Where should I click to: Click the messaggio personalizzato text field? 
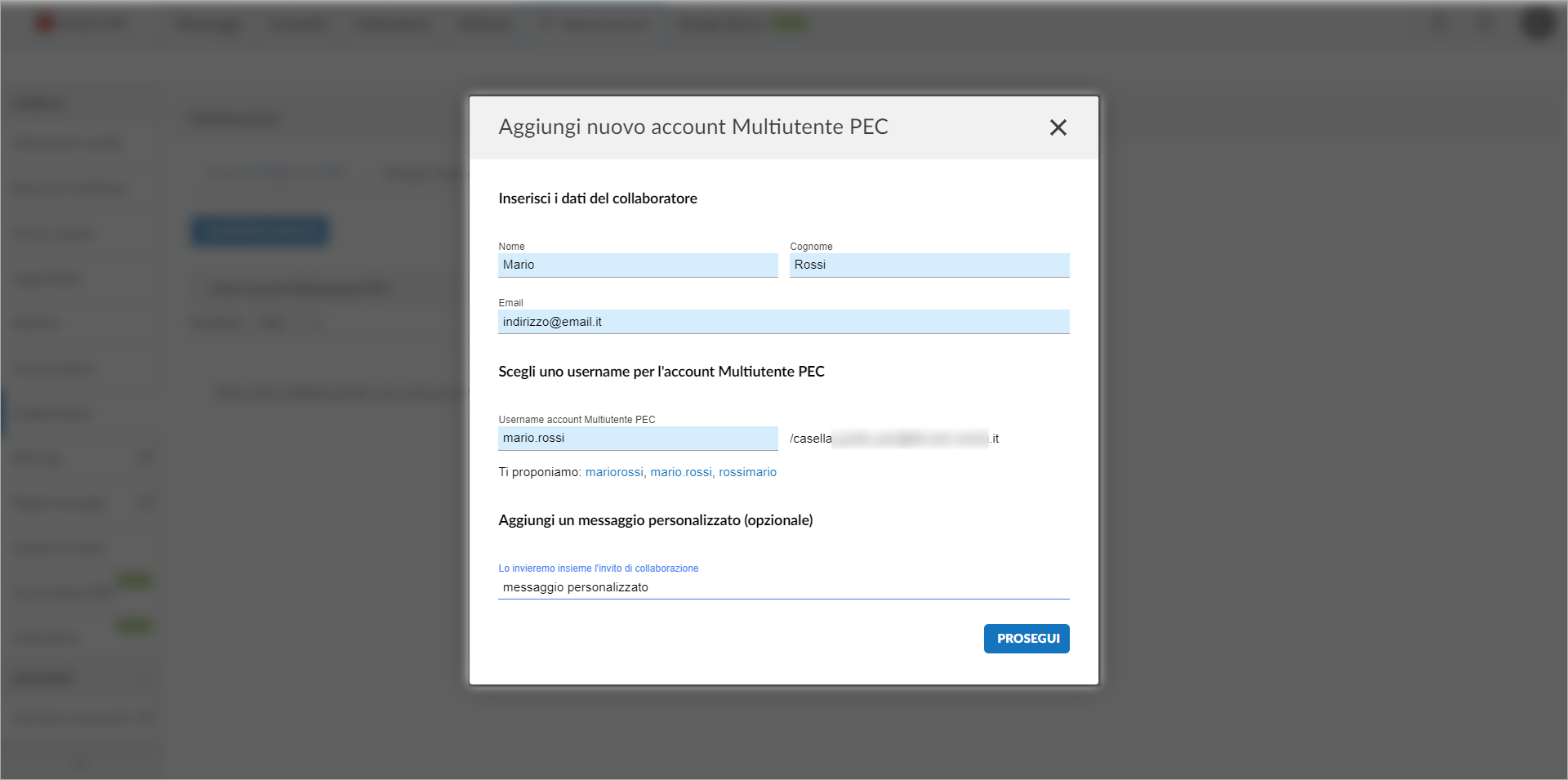pos(784,587)
